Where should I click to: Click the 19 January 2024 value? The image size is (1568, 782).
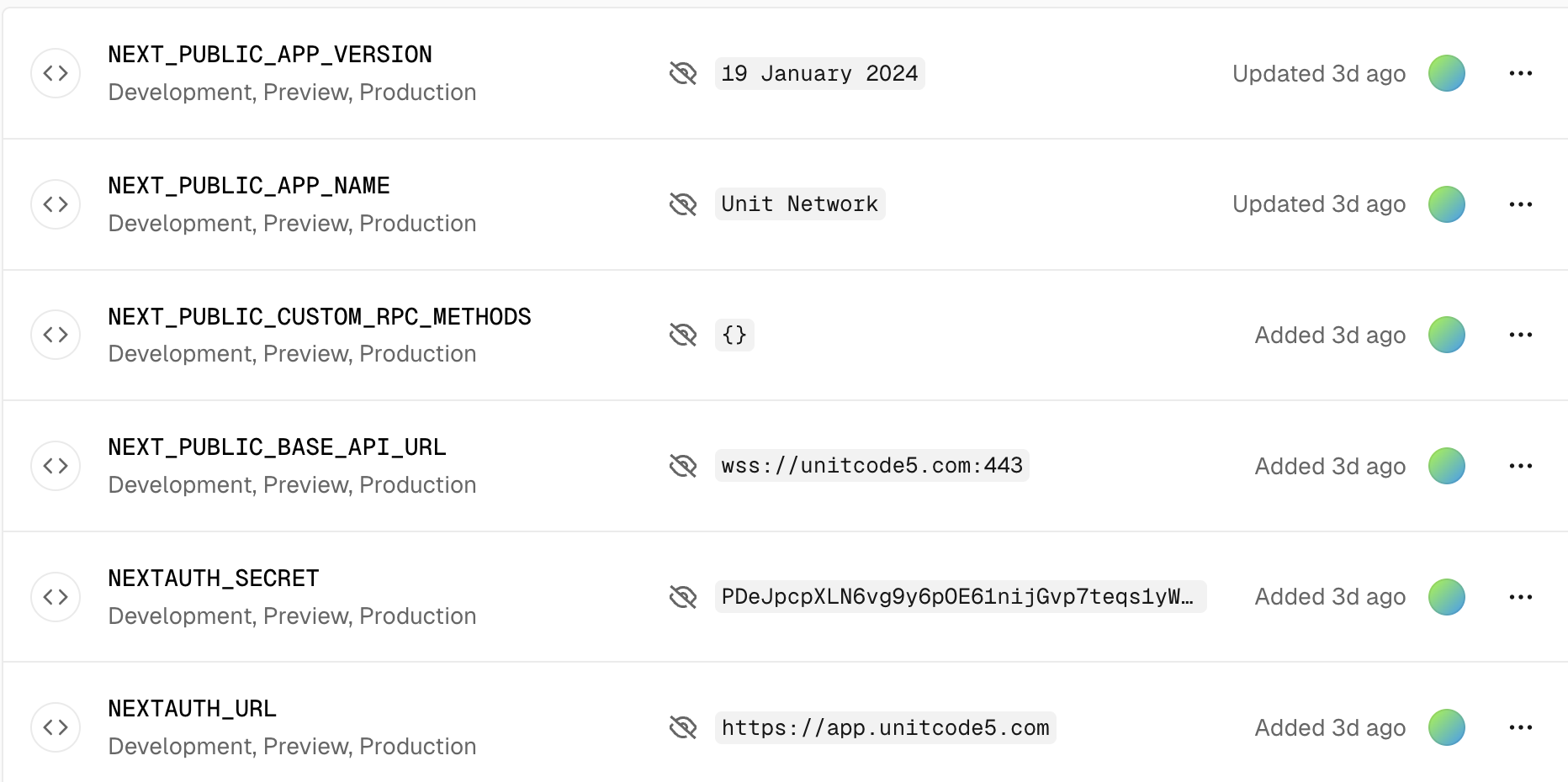(819, 73)
